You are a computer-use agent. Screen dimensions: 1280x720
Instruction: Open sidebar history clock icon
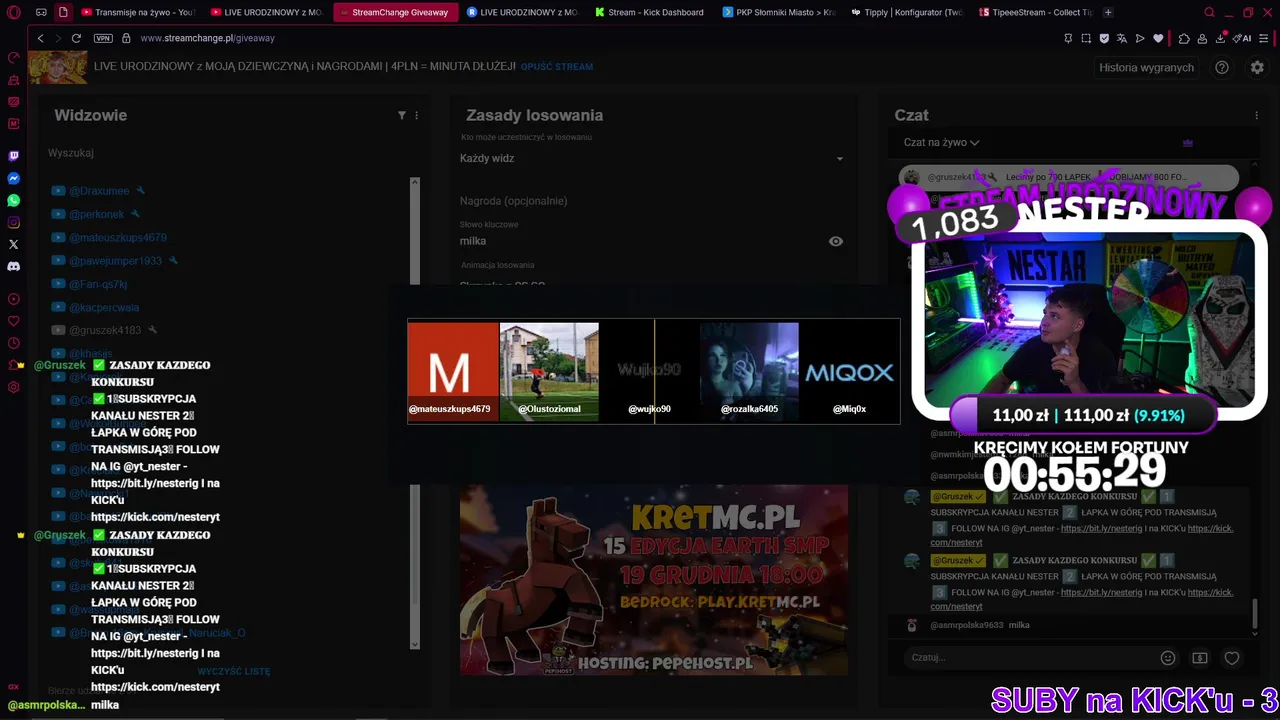coord(13,343)
